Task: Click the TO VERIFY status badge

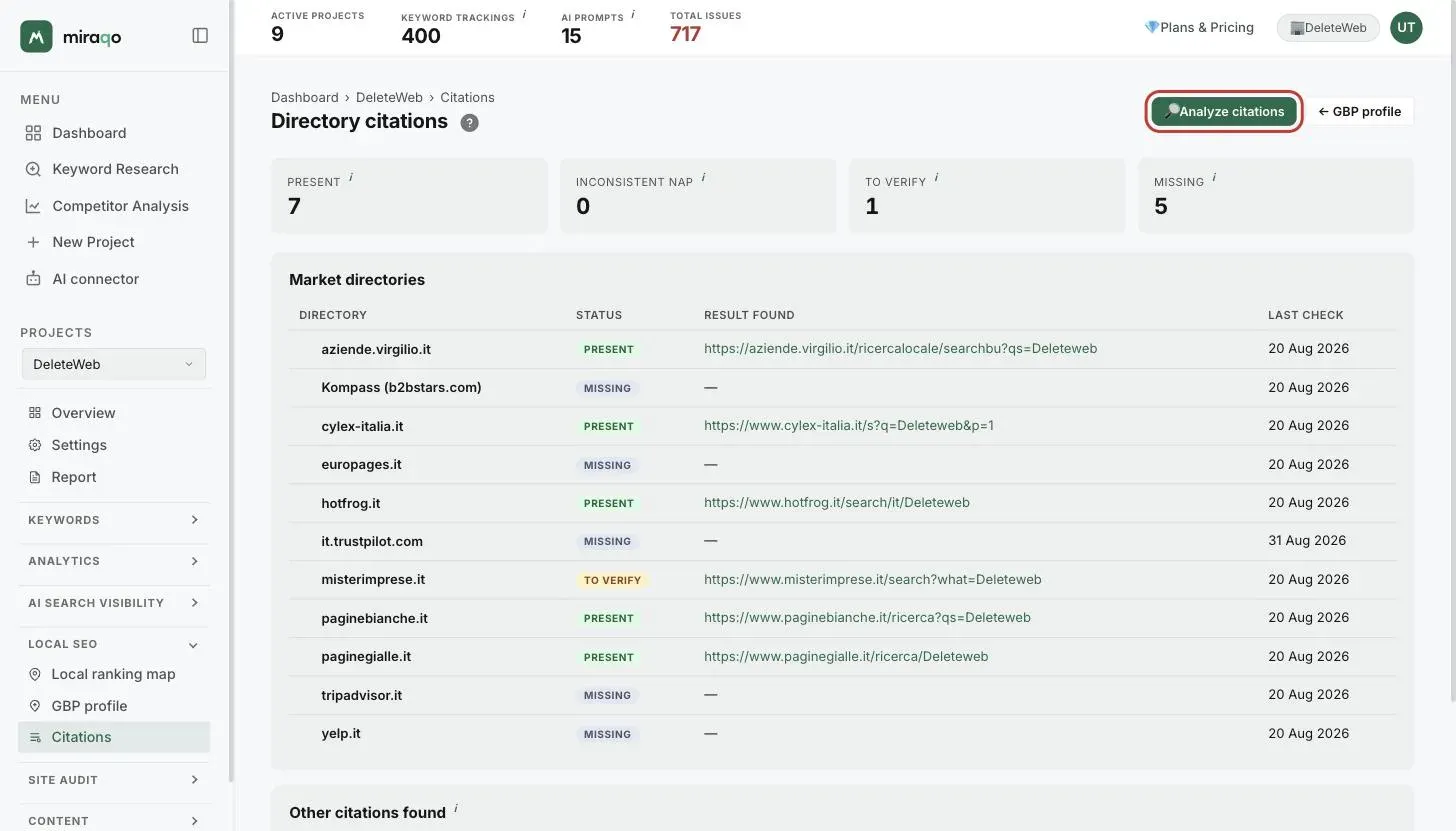Action: [x=612, y=580]
